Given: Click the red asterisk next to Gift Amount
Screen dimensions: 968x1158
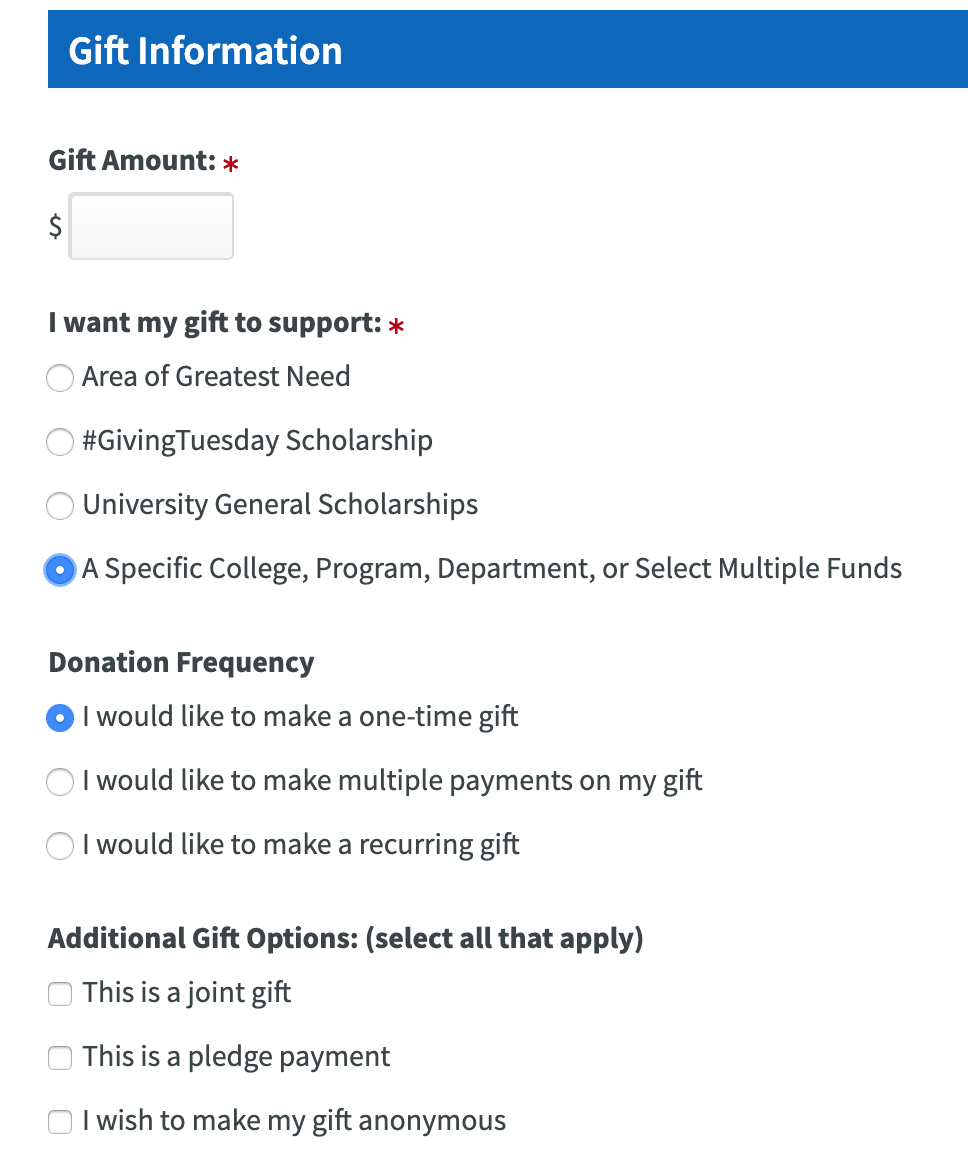Looking at the screenshot, I should point(231,163).
